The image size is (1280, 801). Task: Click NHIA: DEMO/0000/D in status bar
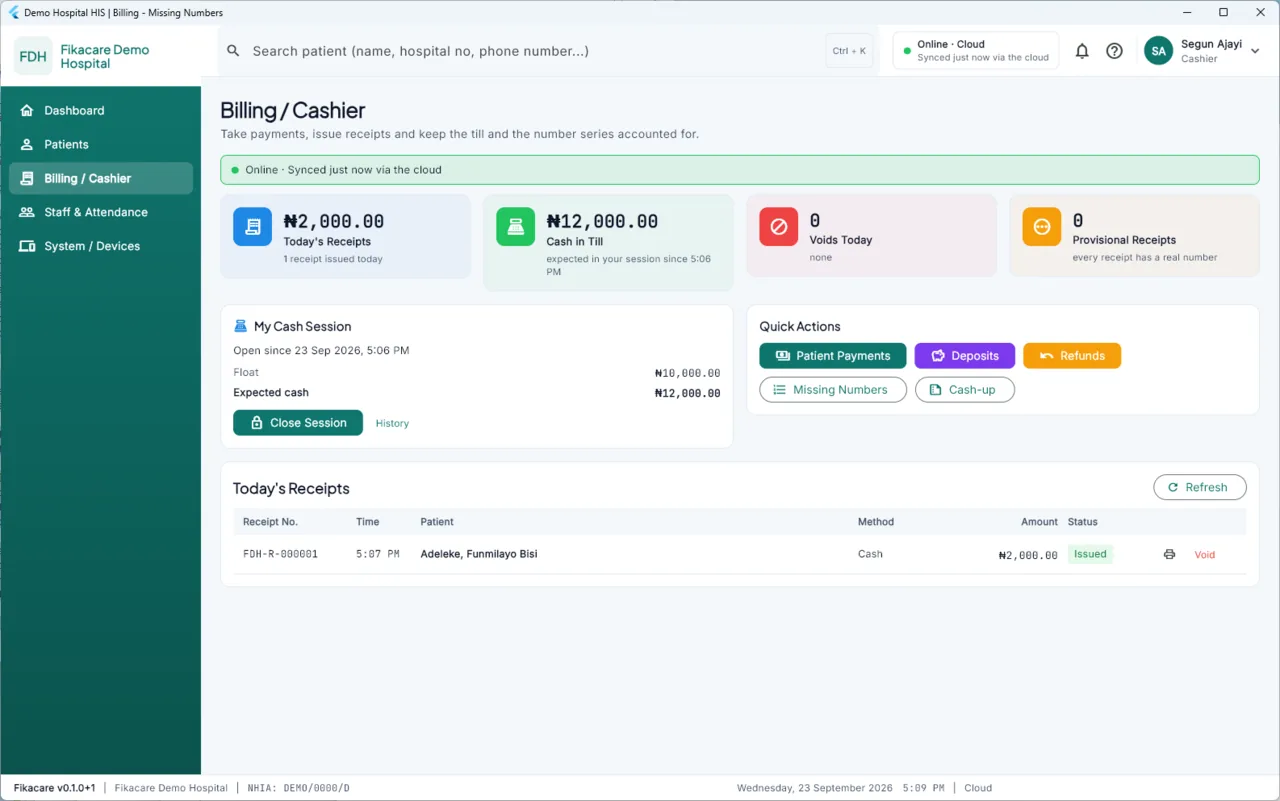299,788
